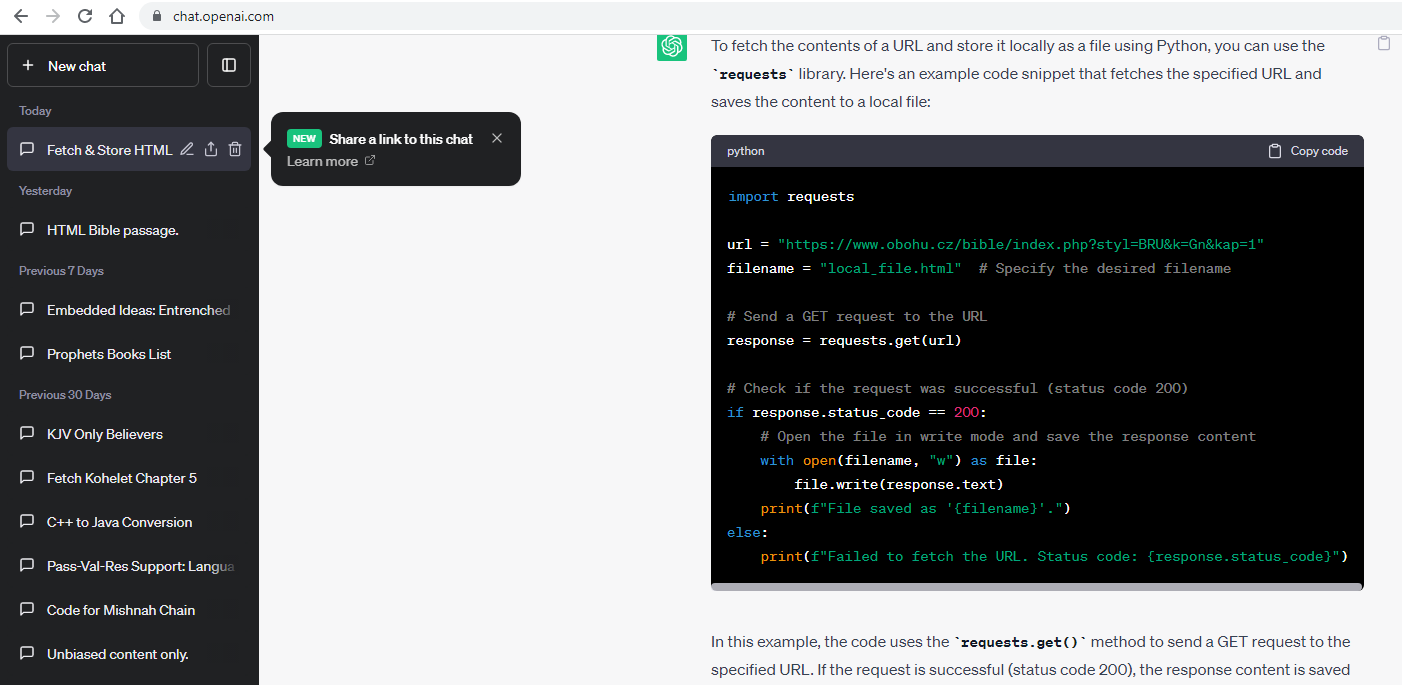Click the file.write(response.text) line
This screenshot has width=1402, height=685.
click(x=899, y=484)
